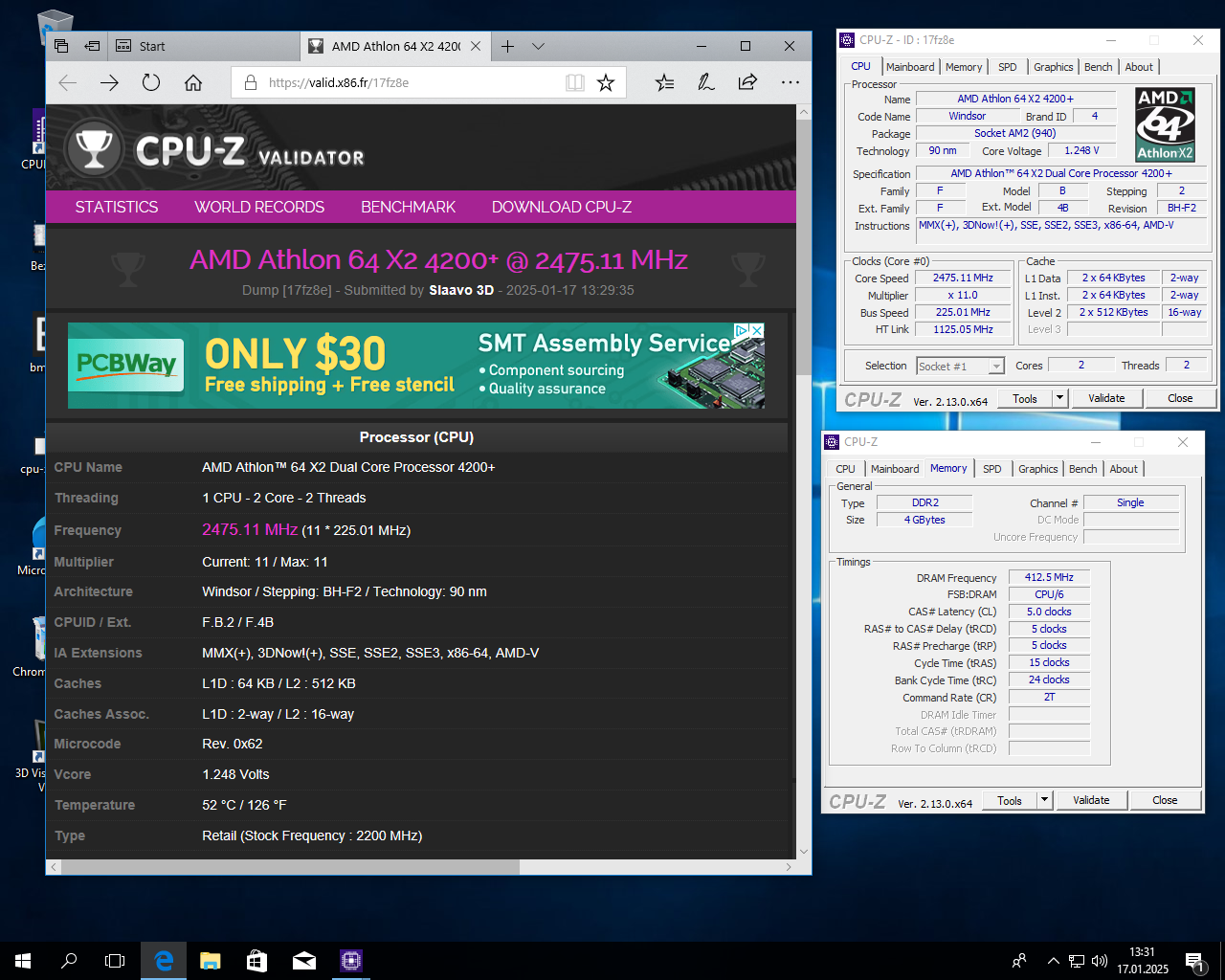1225x980 pixels.
Task: Open World Records page
Action: (259, 207)
